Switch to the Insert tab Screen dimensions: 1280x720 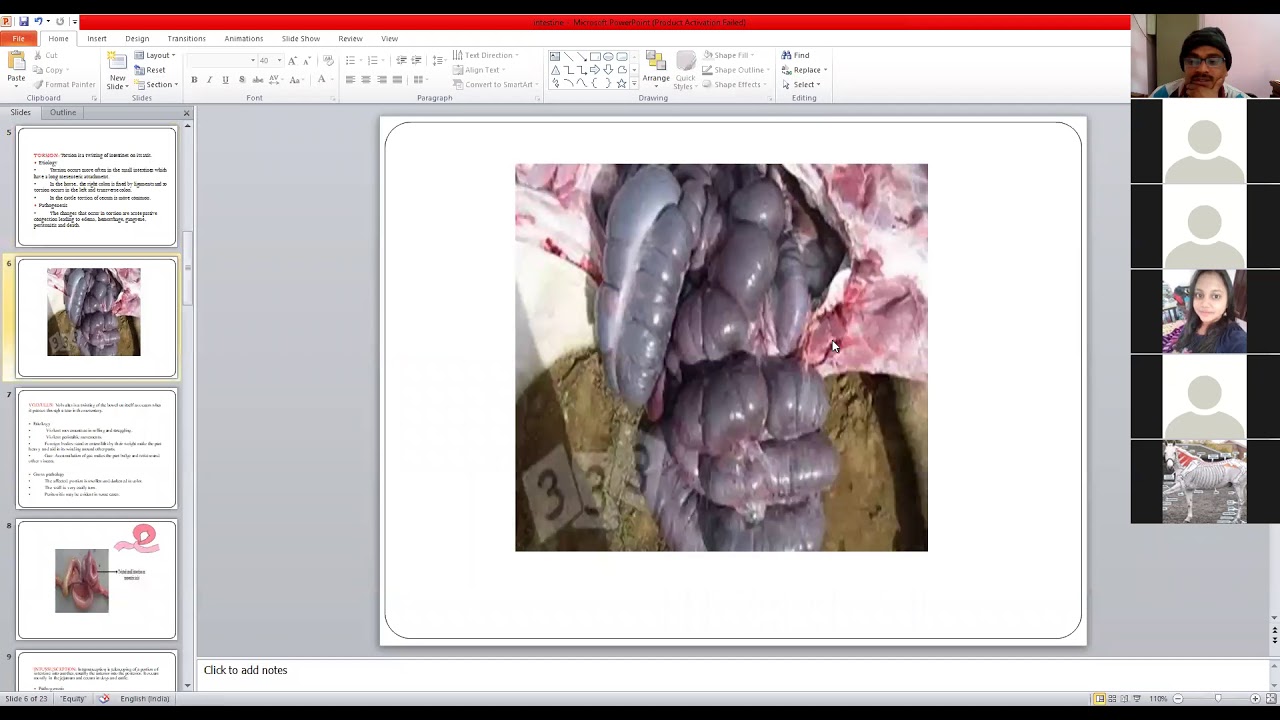(x=97, y=38)
